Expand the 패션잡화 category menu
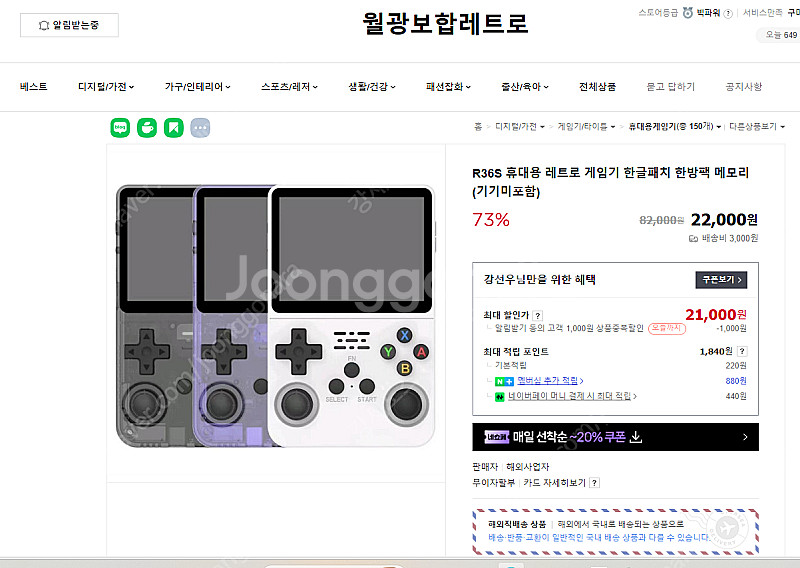800x568 pixels. coord(448,87)
